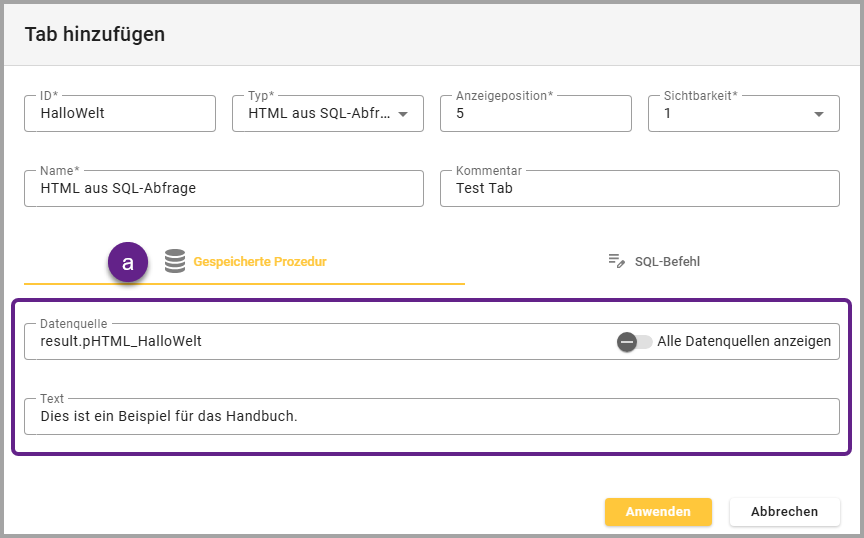Click the Text field with Handbuch example
Image resolution: width=864 pixels, height=538 pixels.
pos(431,417)
